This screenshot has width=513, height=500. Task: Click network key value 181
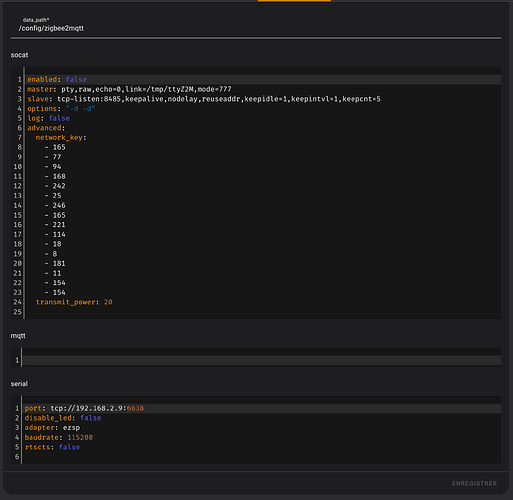(x=59, y=263)
